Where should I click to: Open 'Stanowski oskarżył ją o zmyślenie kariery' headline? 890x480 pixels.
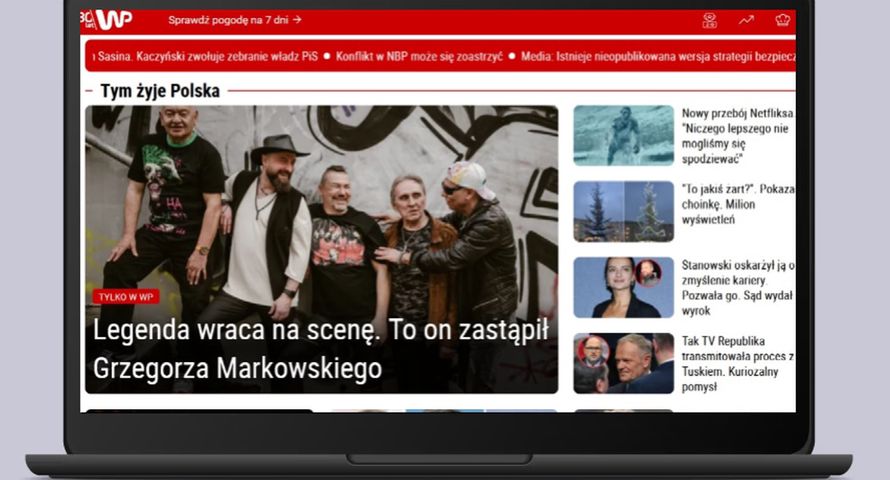click(x=737, y=288)
